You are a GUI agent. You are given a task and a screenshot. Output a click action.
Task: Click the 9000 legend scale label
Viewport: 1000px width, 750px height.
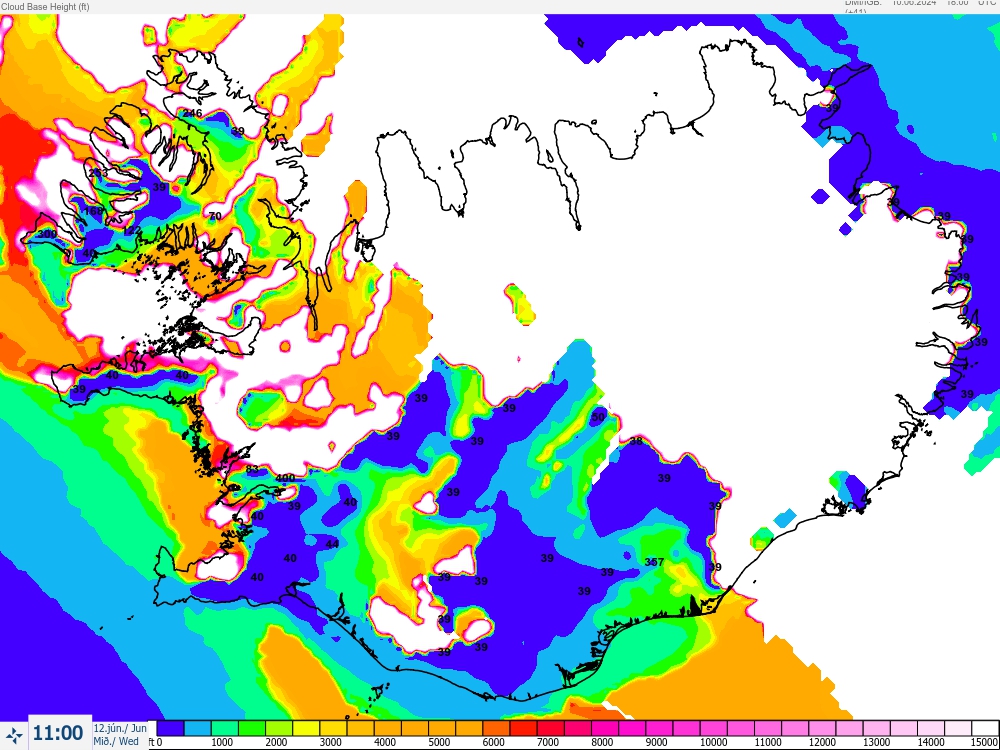coord(656,742)
